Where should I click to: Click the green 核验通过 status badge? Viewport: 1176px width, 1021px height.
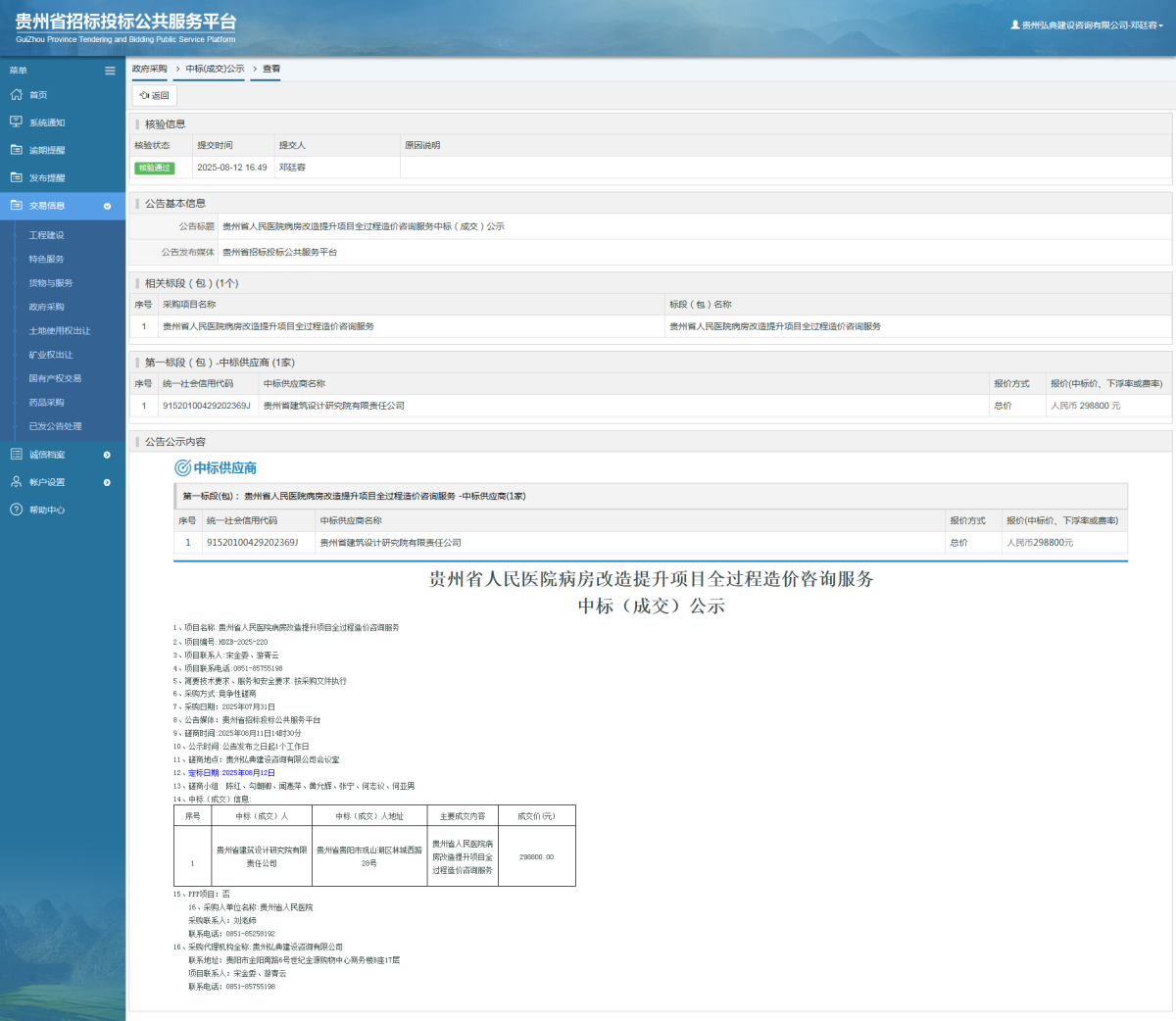pos(154,168)
